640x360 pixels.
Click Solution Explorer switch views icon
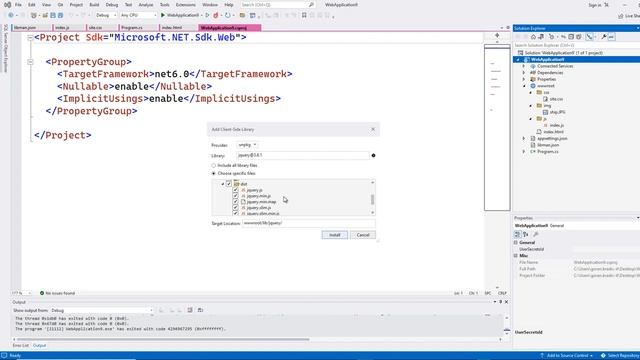pos(541,37)
